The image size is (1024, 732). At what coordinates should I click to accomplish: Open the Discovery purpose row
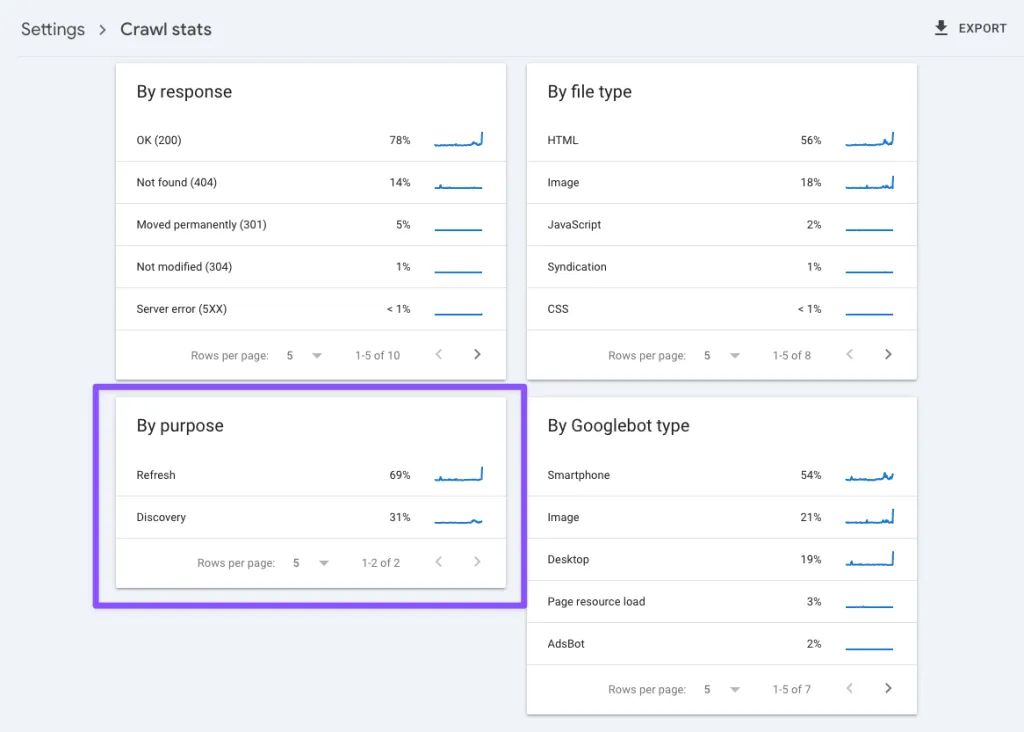tap(311, 517)
